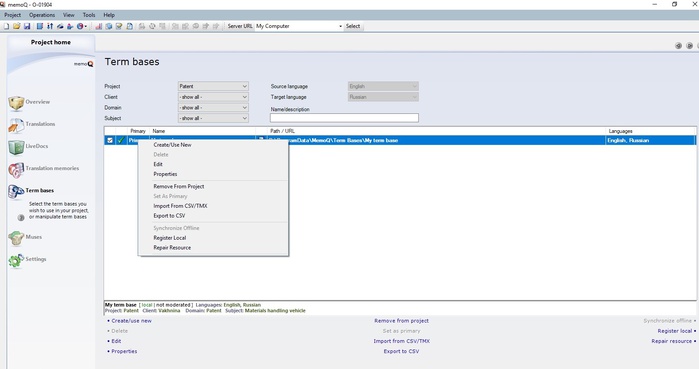Click the Repair resource bottom link

point(672,341)
